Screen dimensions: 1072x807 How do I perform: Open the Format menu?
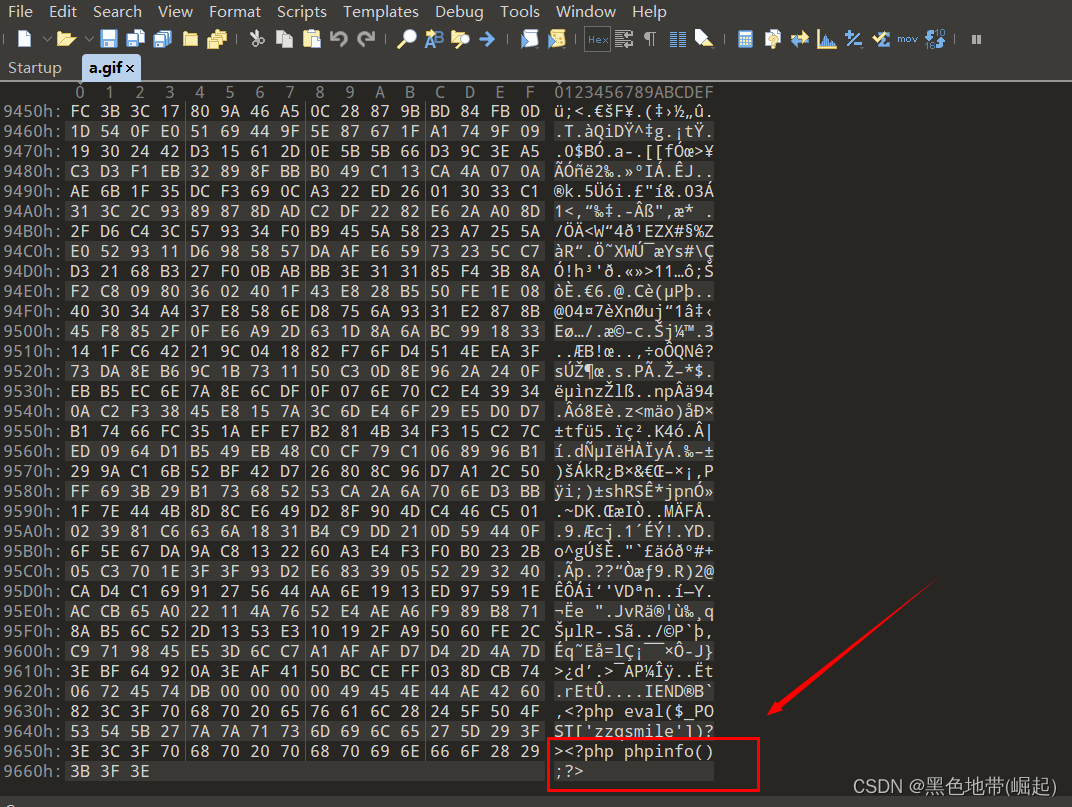pyautogui.click(x=234, y=12)
